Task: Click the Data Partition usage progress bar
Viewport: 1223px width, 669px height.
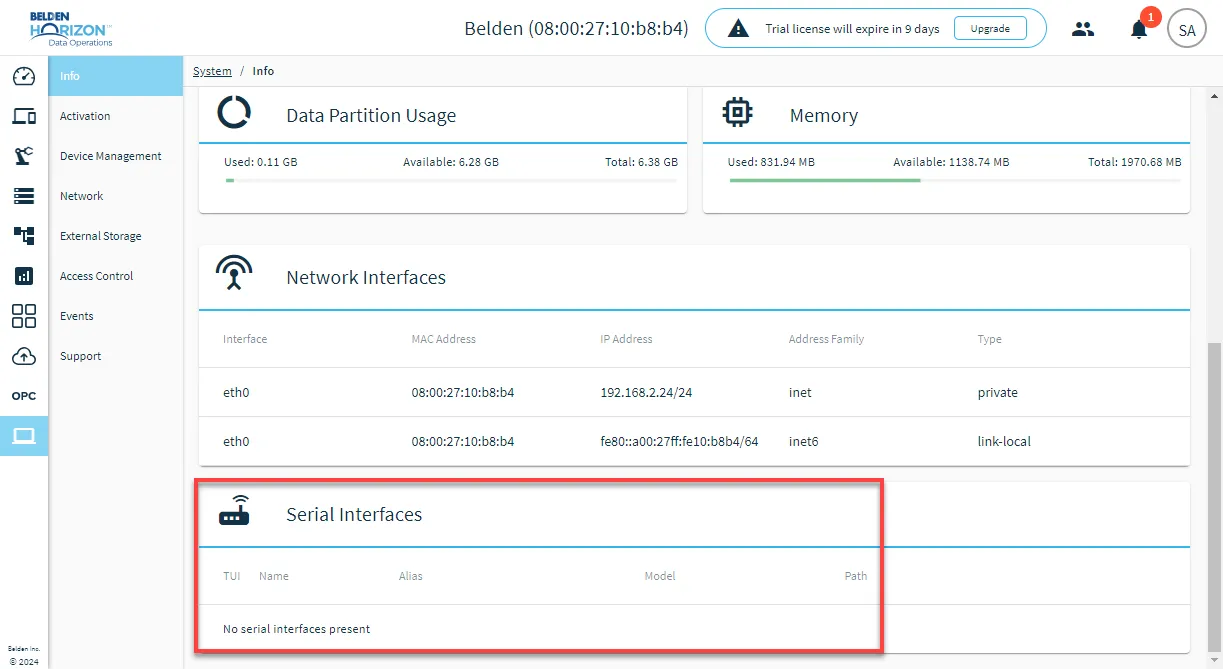Action: tap(451, 180)
